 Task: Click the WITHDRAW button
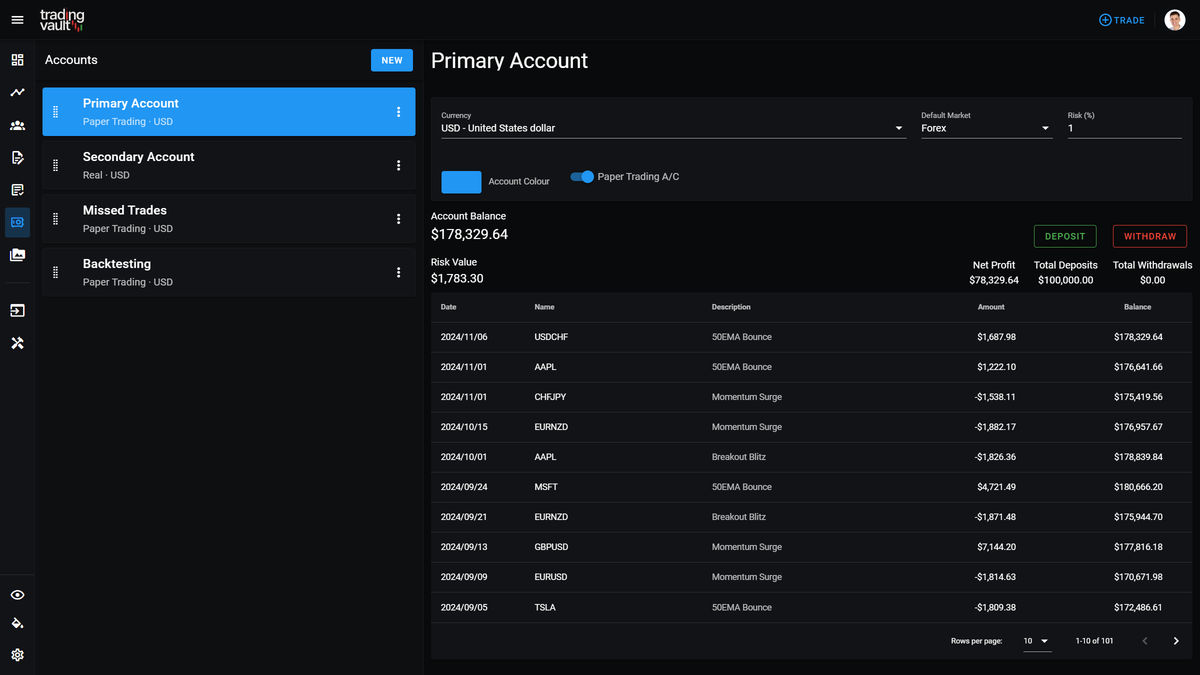click(1149, 236)
